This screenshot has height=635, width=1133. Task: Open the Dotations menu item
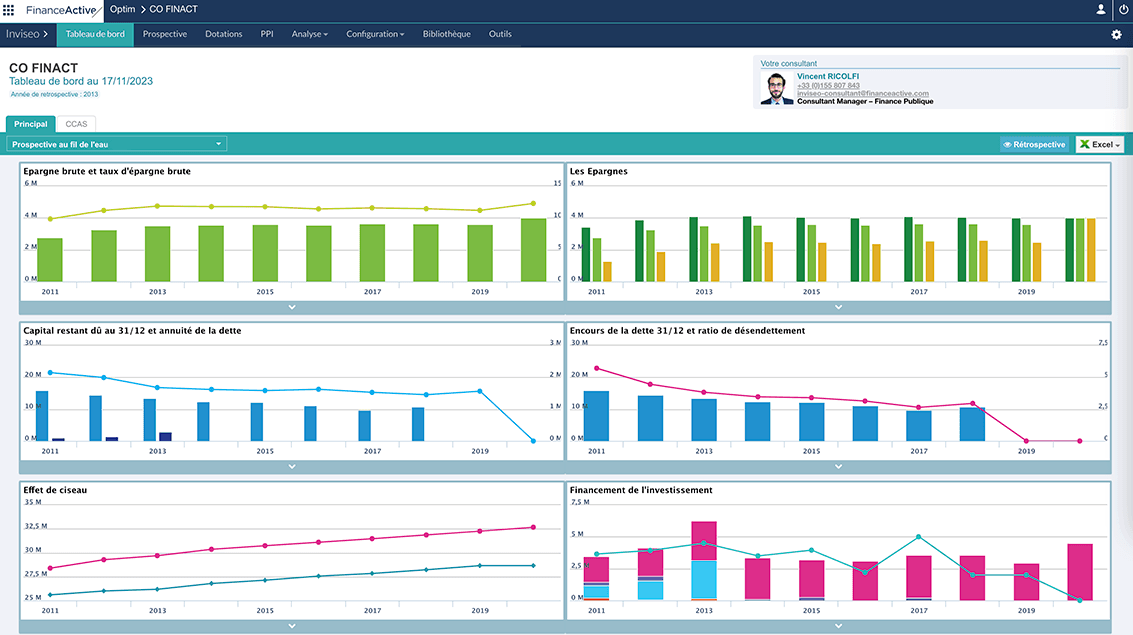pos(223,34)
